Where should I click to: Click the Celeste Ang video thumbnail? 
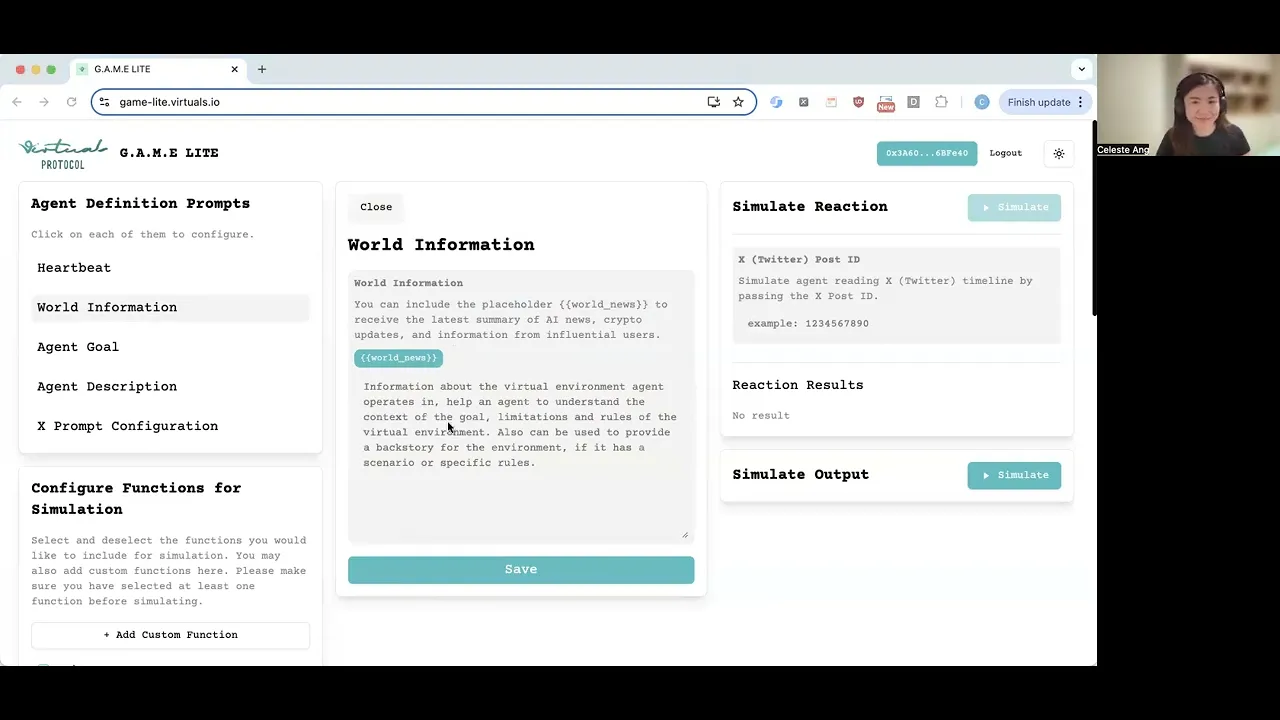pos(1188,105)
